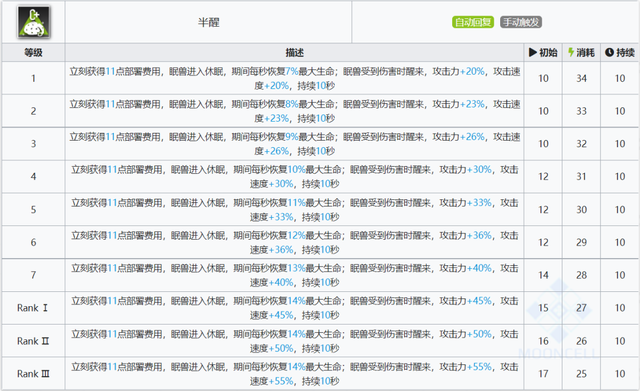The image size is (640, 391).
Task: Click consumption value 25 in Rank Ⅲ row
Action: pyautogui.click(x=581, y=373)
